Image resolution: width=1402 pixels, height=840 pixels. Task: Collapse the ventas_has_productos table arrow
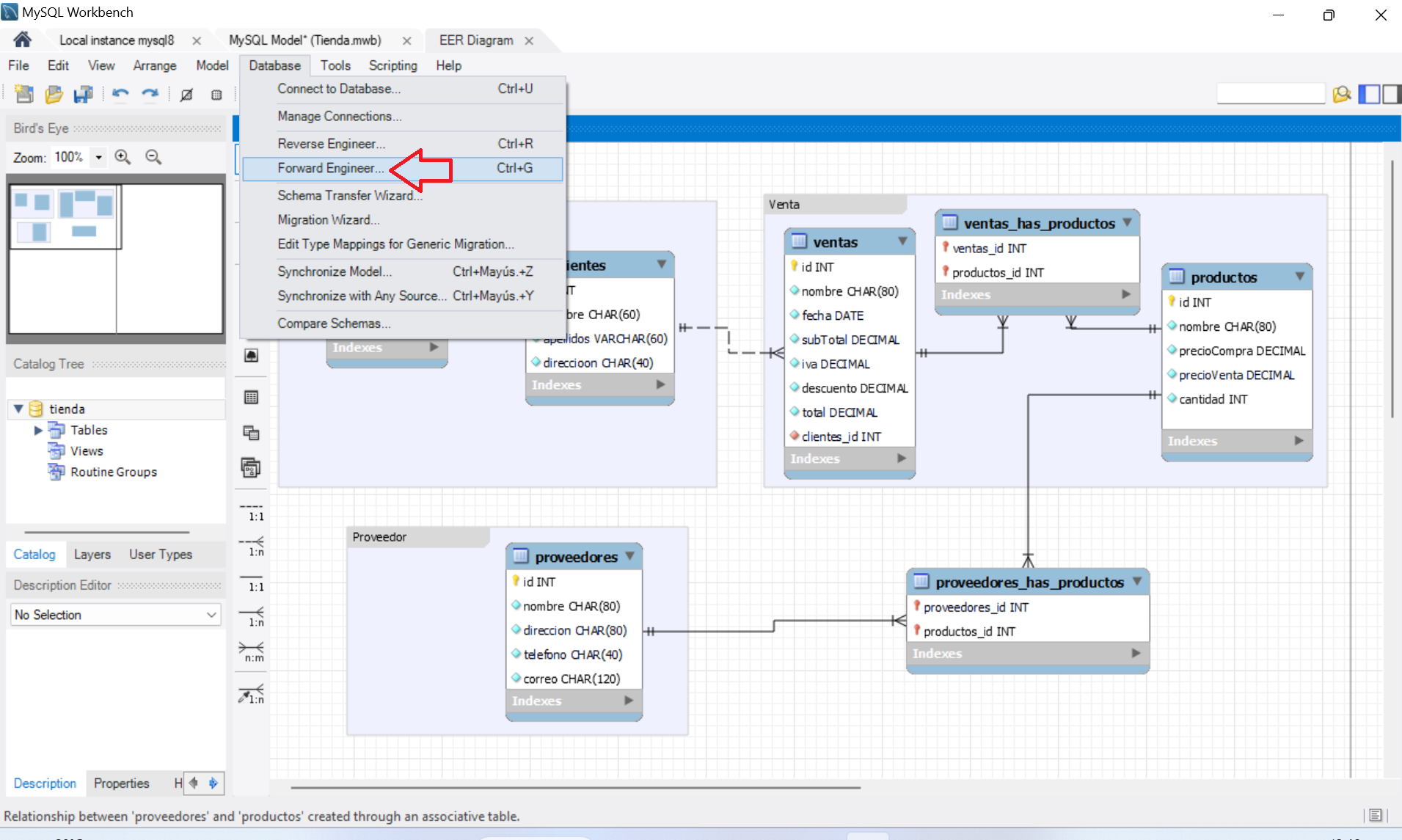(x=1127, y=222)
